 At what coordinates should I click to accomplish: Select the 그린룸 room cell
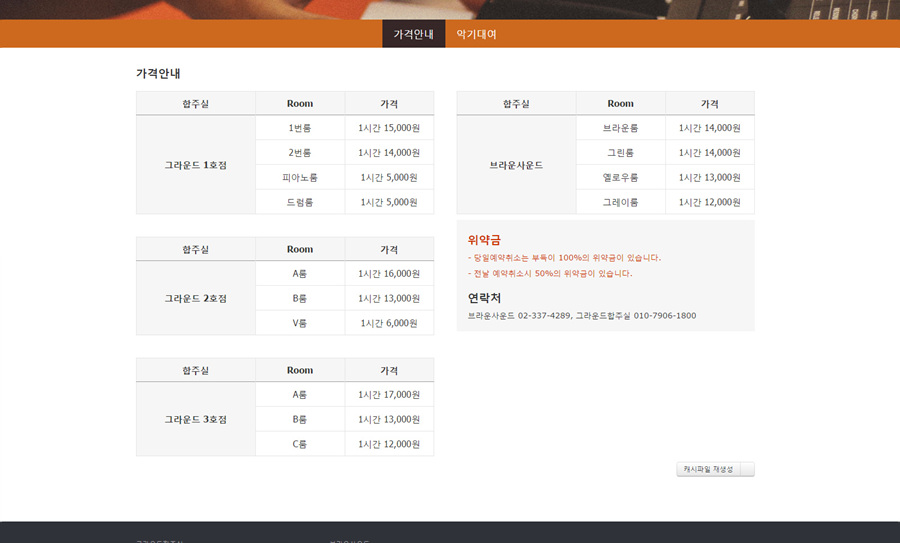coord(620,153)
